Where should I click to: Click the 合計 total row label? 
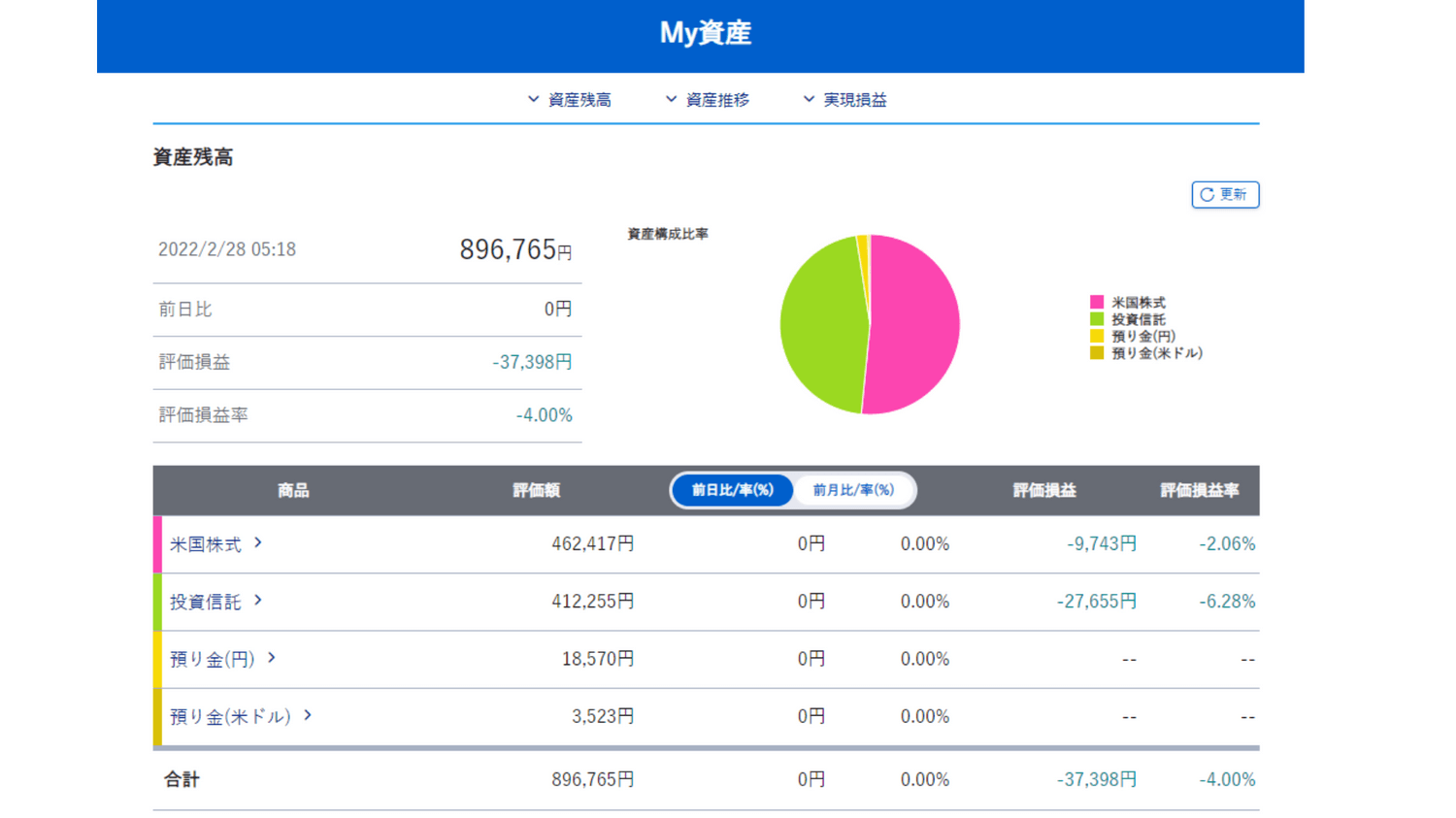pos(182,779)
